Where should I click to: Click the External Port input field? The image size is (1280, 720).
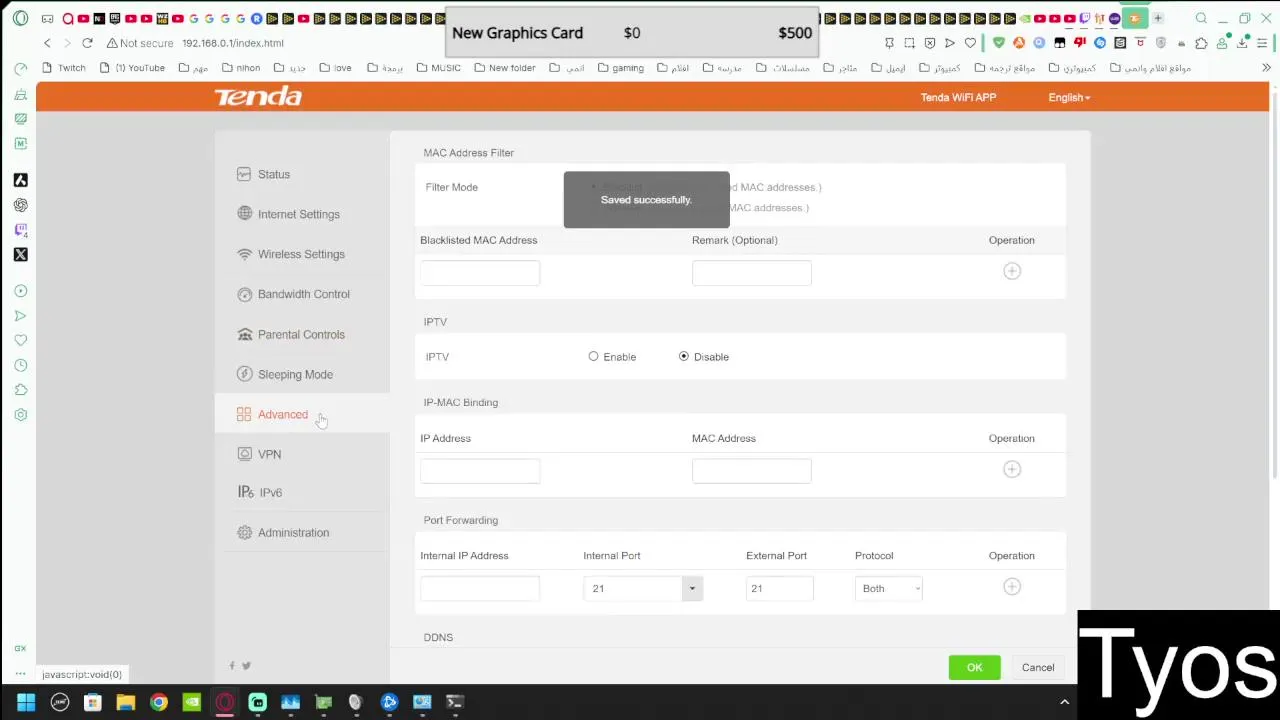pyautogui.click(x=779, y=588)
